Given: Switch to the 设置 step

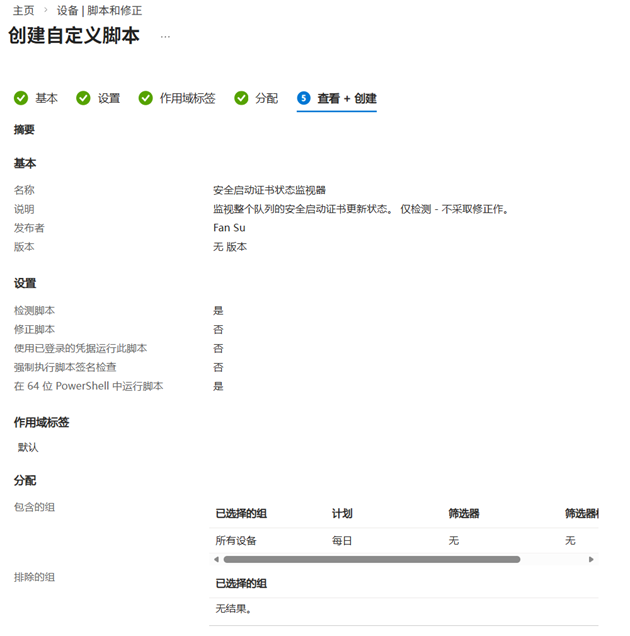Looking at the screenshot, I should pyautogui.click(x=108, y=98).
